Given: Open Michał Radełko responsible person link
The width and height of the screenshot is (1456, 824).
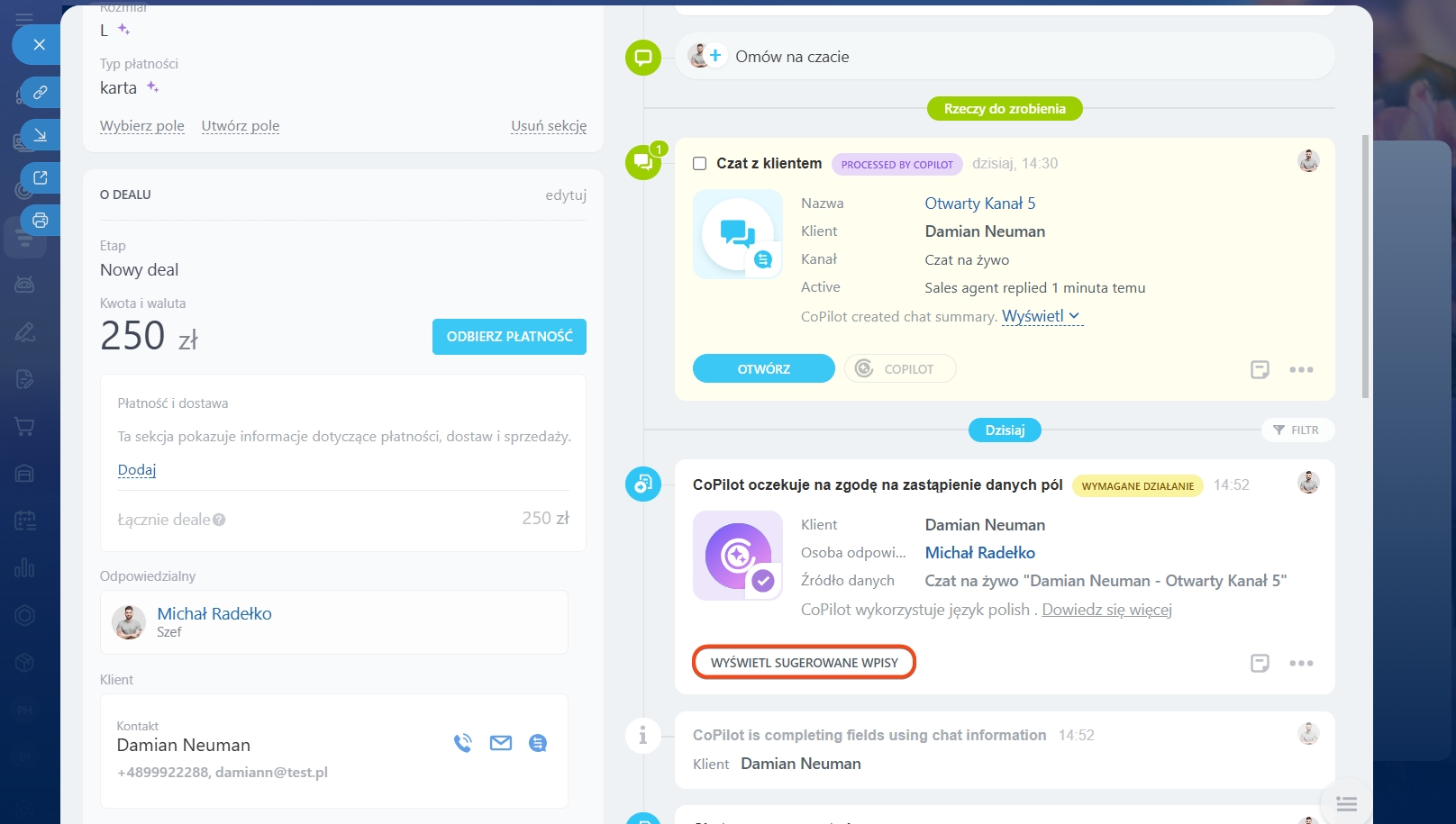Looking at the screenshot, I should [x=214, y=613].
